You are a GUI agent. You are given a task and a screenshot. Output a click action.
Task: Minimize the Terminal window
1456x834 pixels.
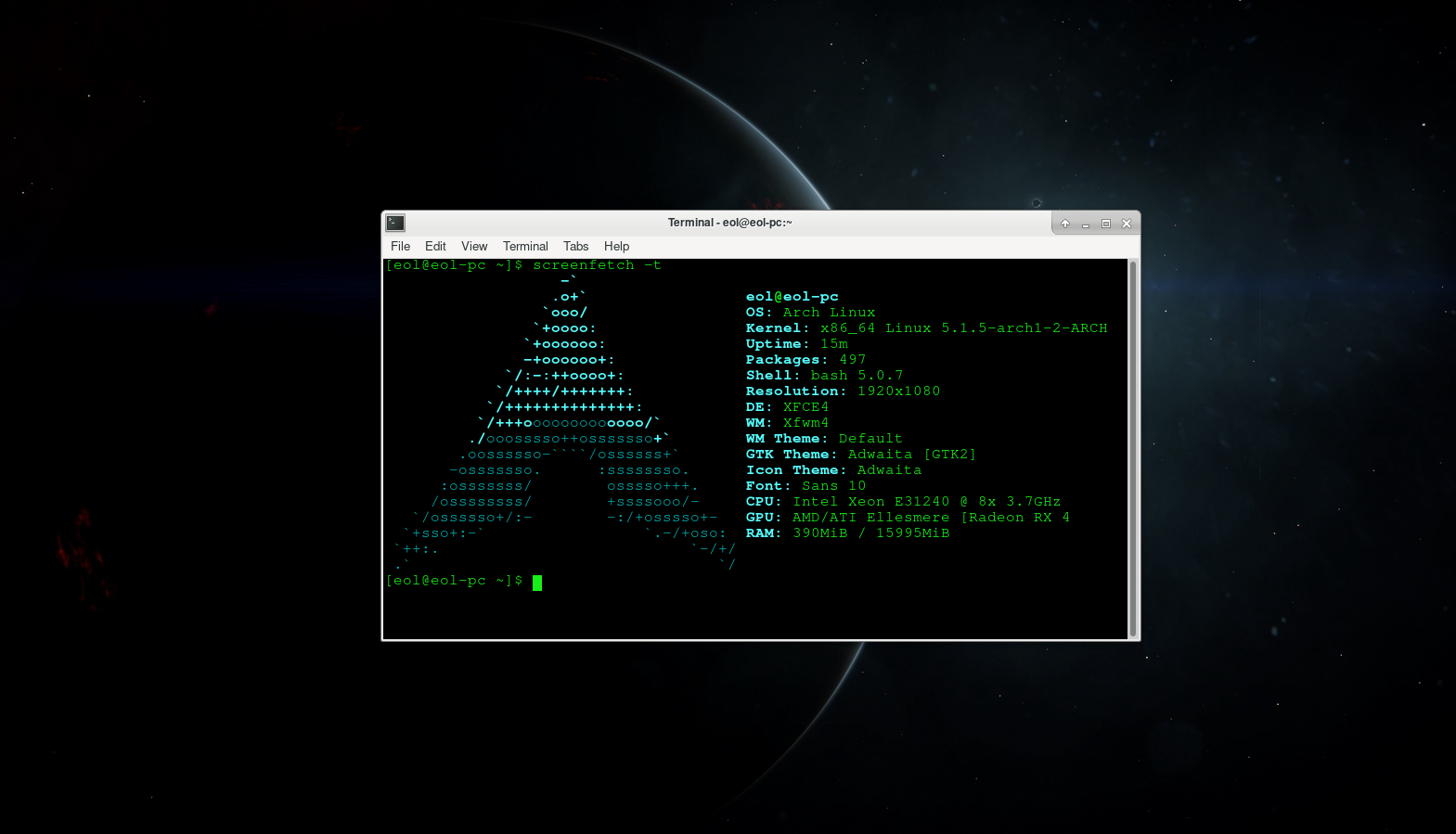click(x=1086, y=224)
